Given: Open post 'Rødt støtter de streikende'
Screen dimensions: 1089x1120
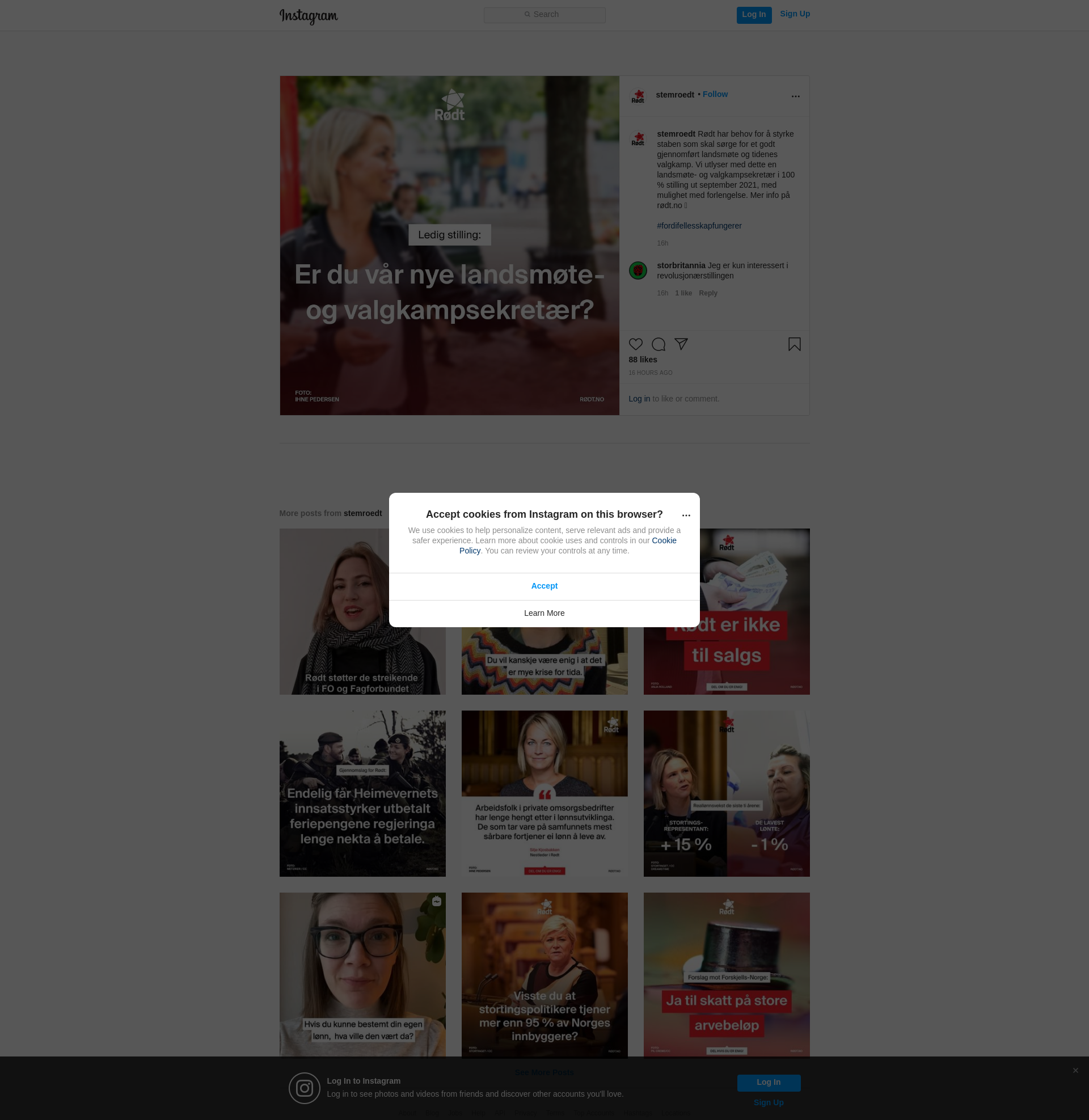Looking at the screenshot, I should (362, 612).
